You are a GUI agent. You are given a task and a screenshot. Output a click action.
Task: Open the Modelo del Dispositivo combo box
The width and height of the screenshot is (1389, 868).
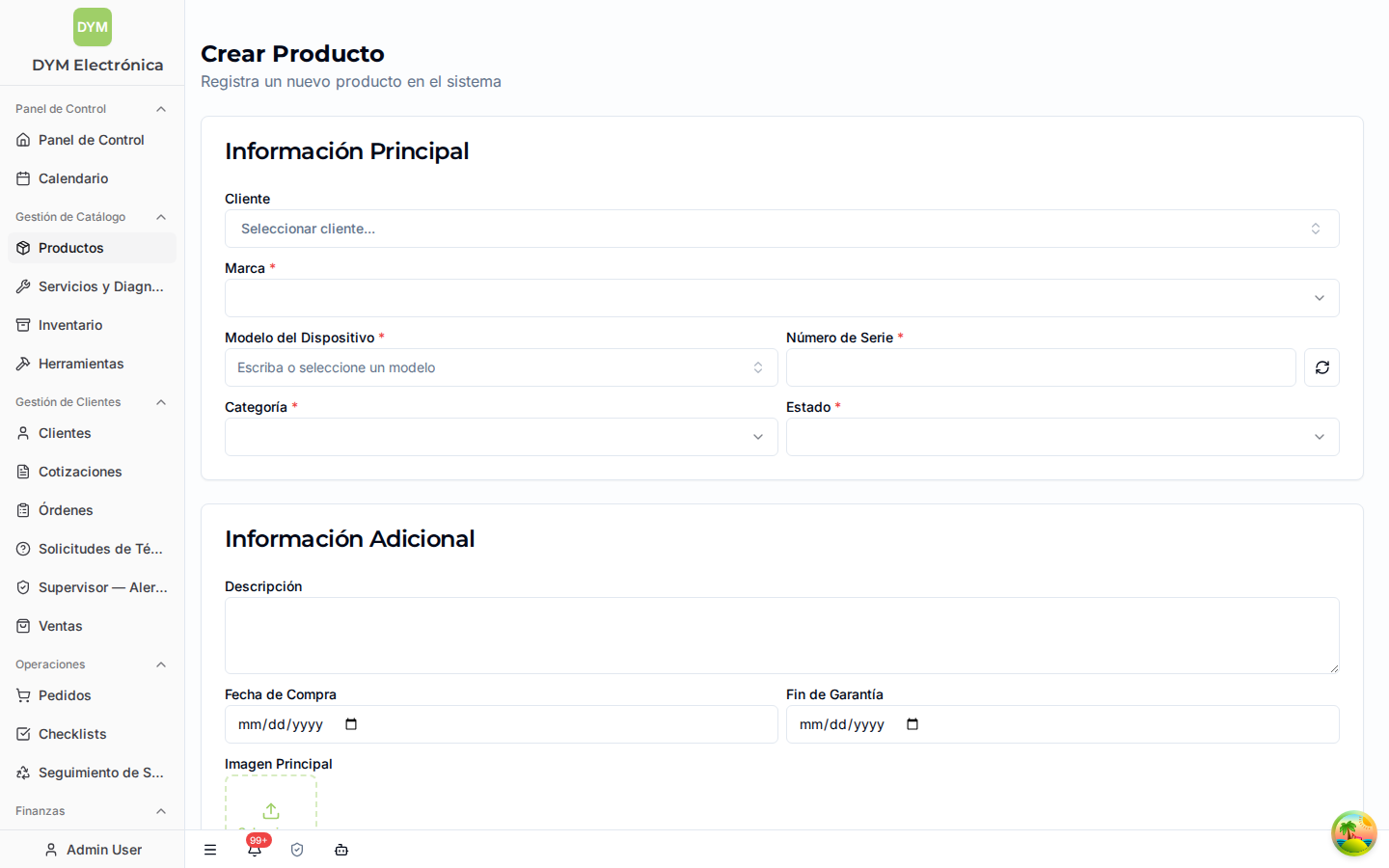coord(502,367)
